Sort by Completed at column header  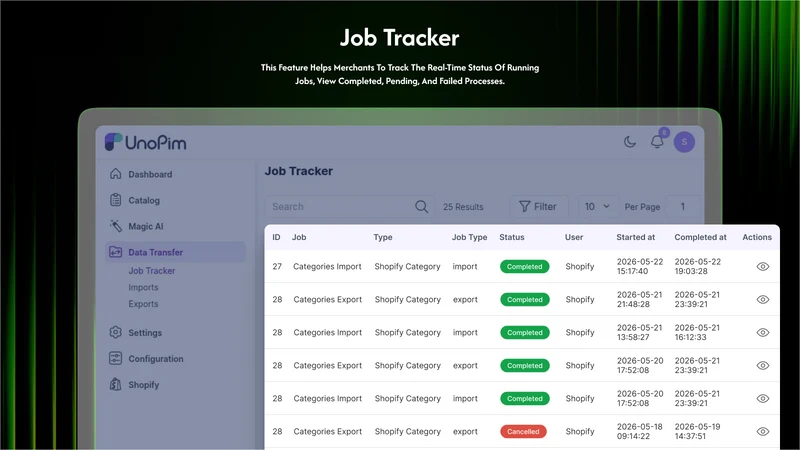[x=701, y=237]
